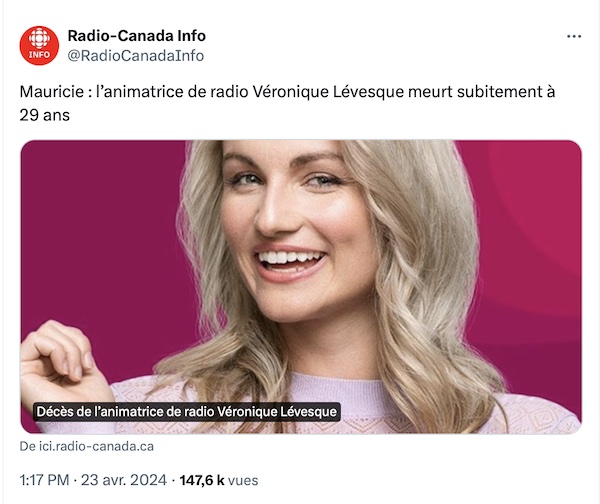
Task: Open the three-dot more options menu
Action: pos(574,36)
